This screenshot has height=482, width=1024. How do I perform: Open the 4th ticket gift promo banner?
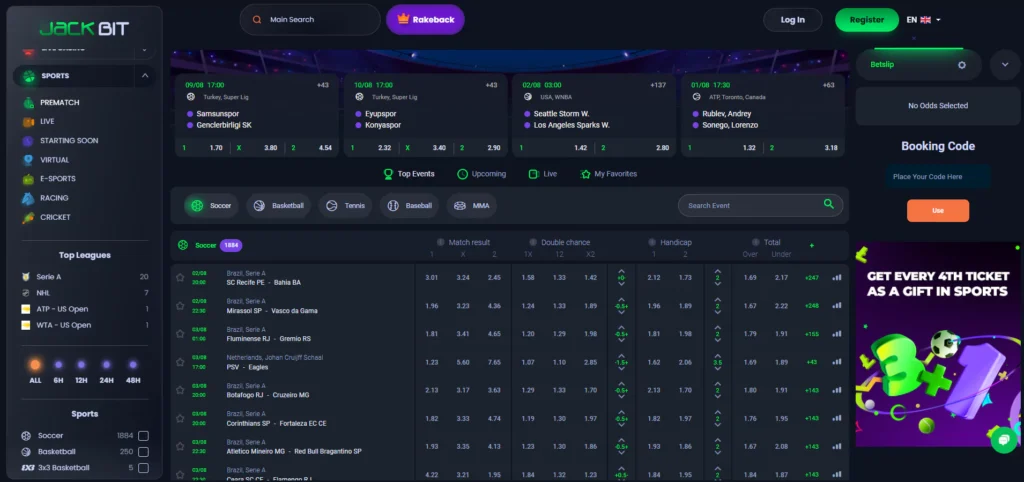938,345
